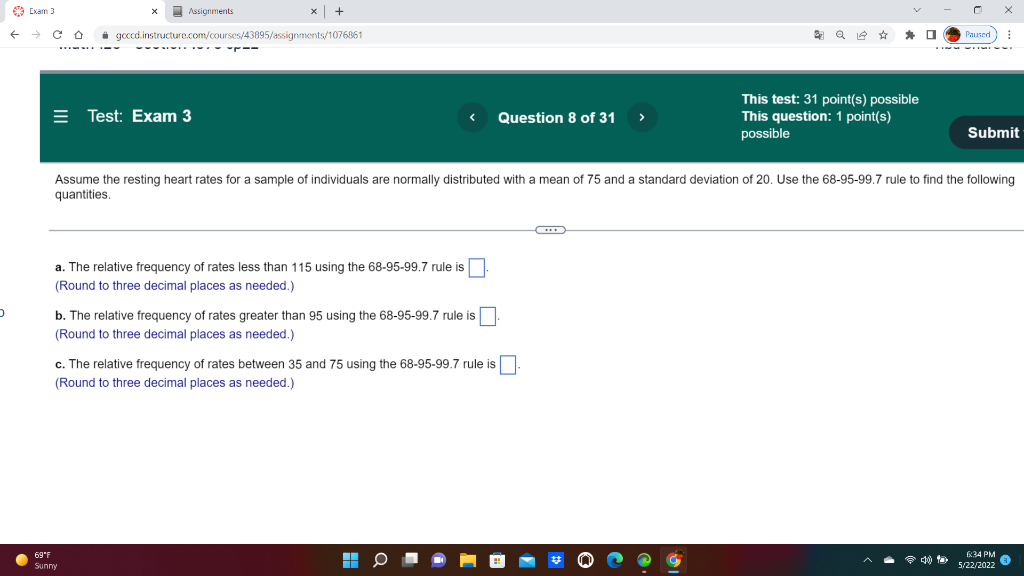Click the Paused profile sync button

coord(971,34)
